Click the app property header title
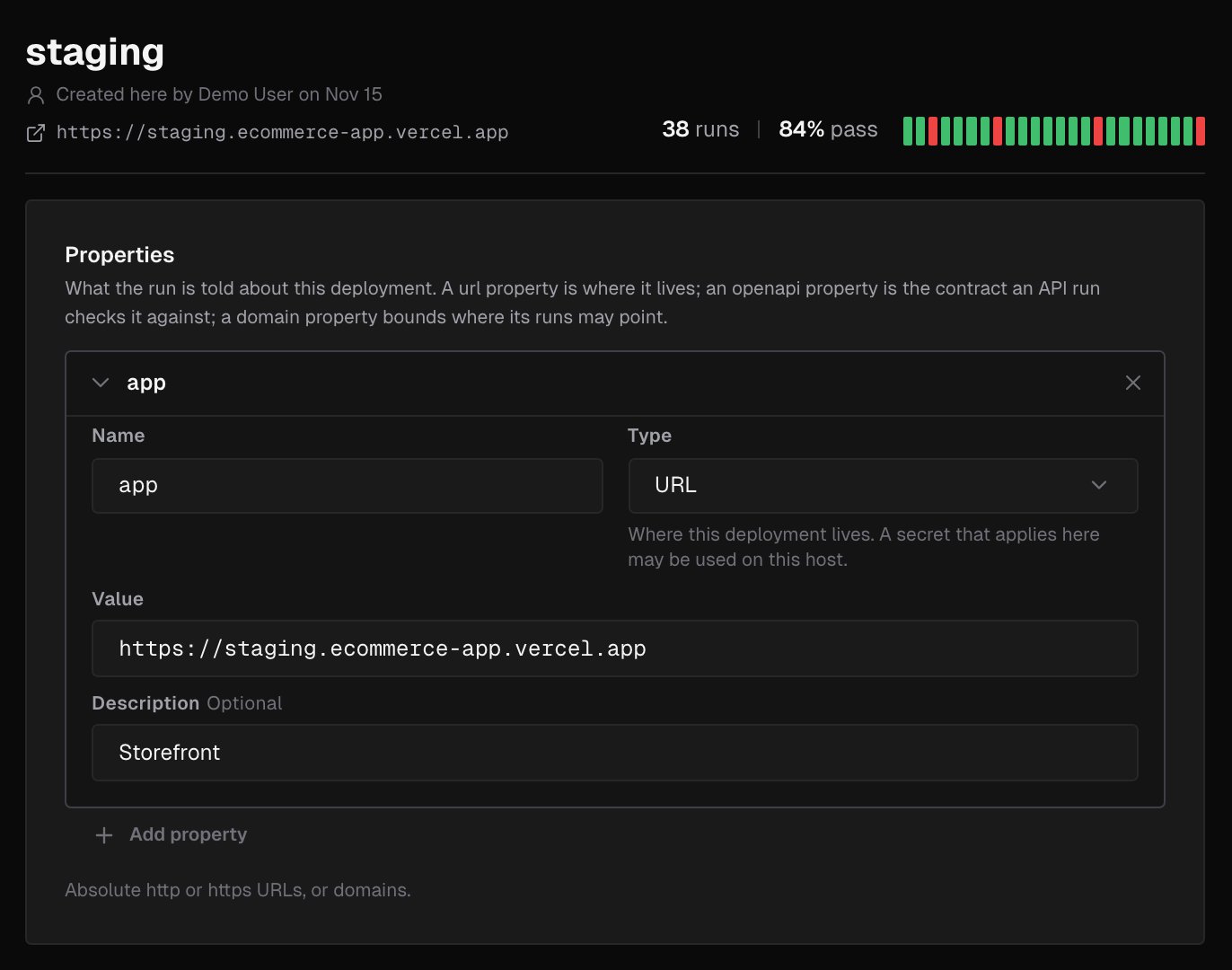Screen dimensions: 1232x970 click(x=146, y=383)
